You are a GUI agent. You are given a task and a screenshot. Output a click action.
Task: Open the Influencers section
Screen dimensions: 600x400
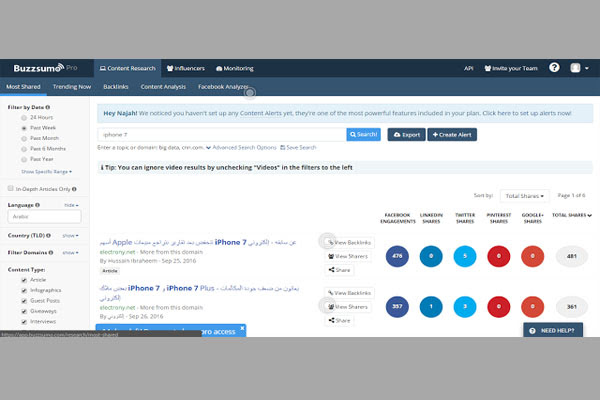186,68
